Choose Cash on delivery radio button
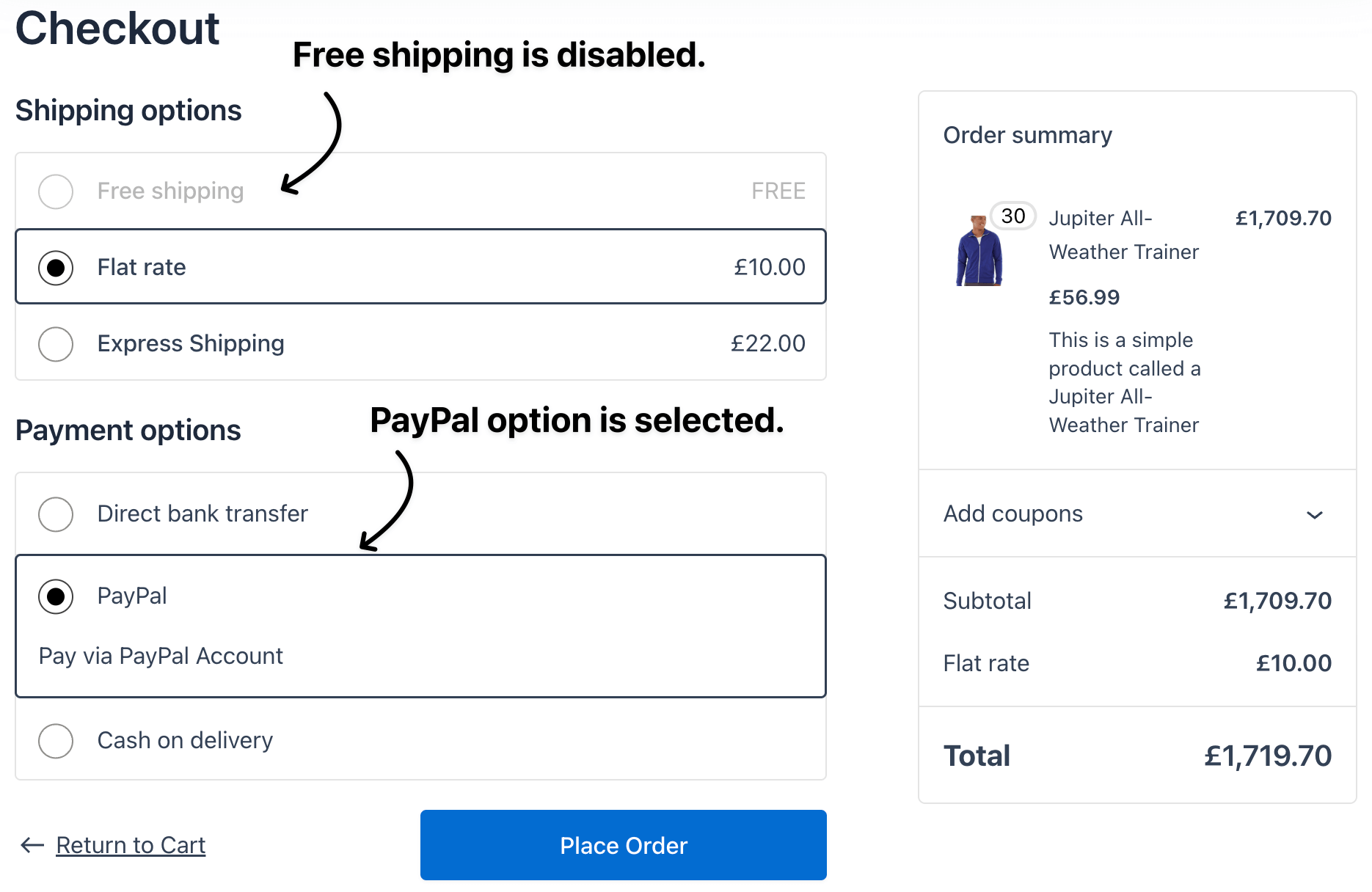This screenshot has width=1372, height=892. (x=56, y=741)
